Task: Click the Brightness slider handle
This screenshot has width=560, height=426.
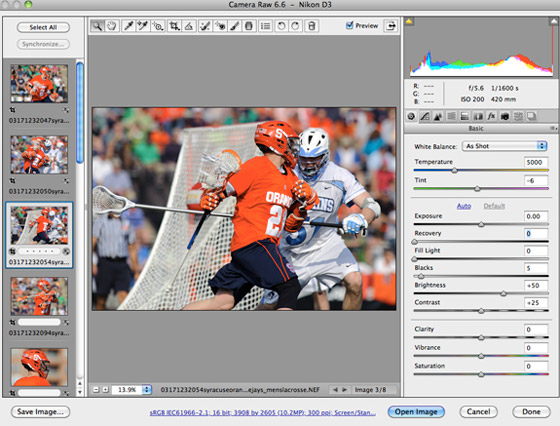Action: pyautogui.click(x=503, y=294)
